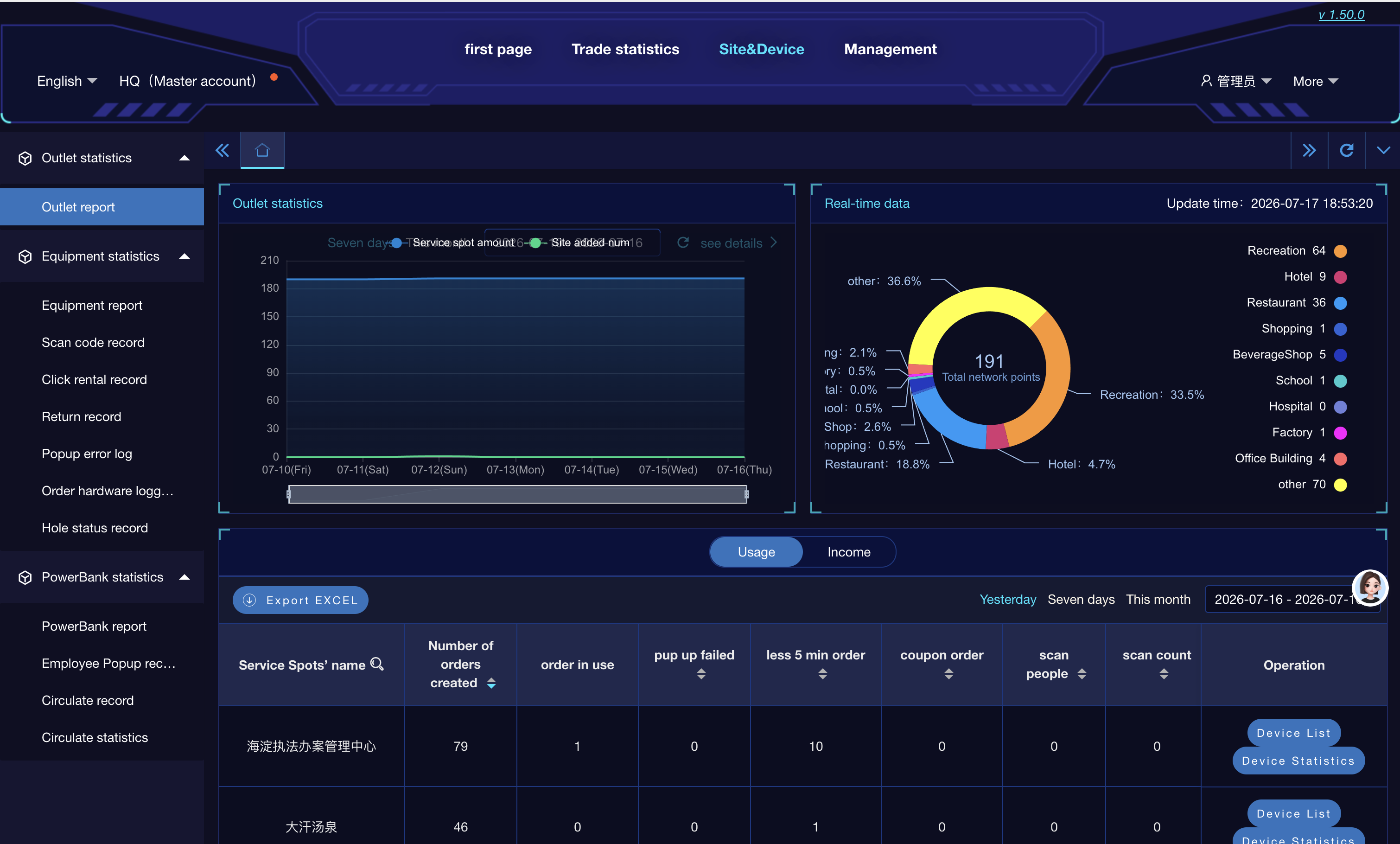Screen dimensions: 1400x844
Task: Sort the pup up failed column
Action: point(701,674)
